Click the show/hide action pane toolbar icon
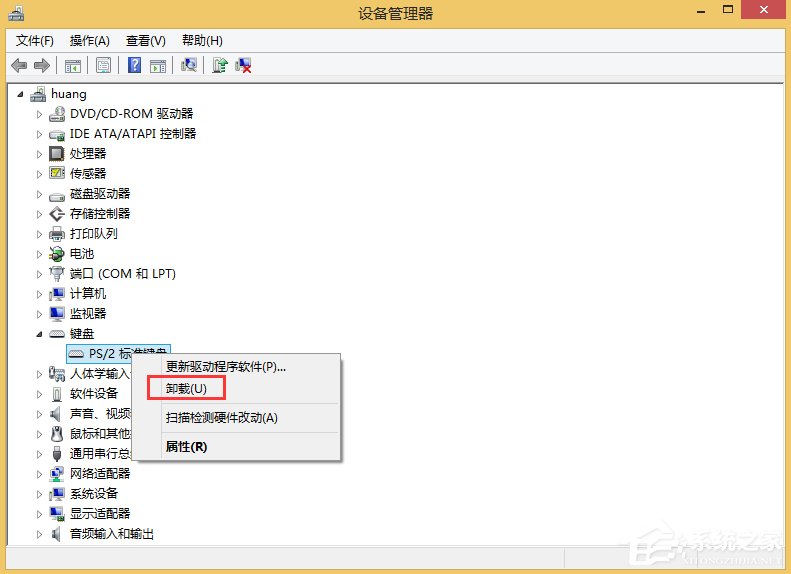Viewport: 791px width, 574px height. (x=158, y=66)
